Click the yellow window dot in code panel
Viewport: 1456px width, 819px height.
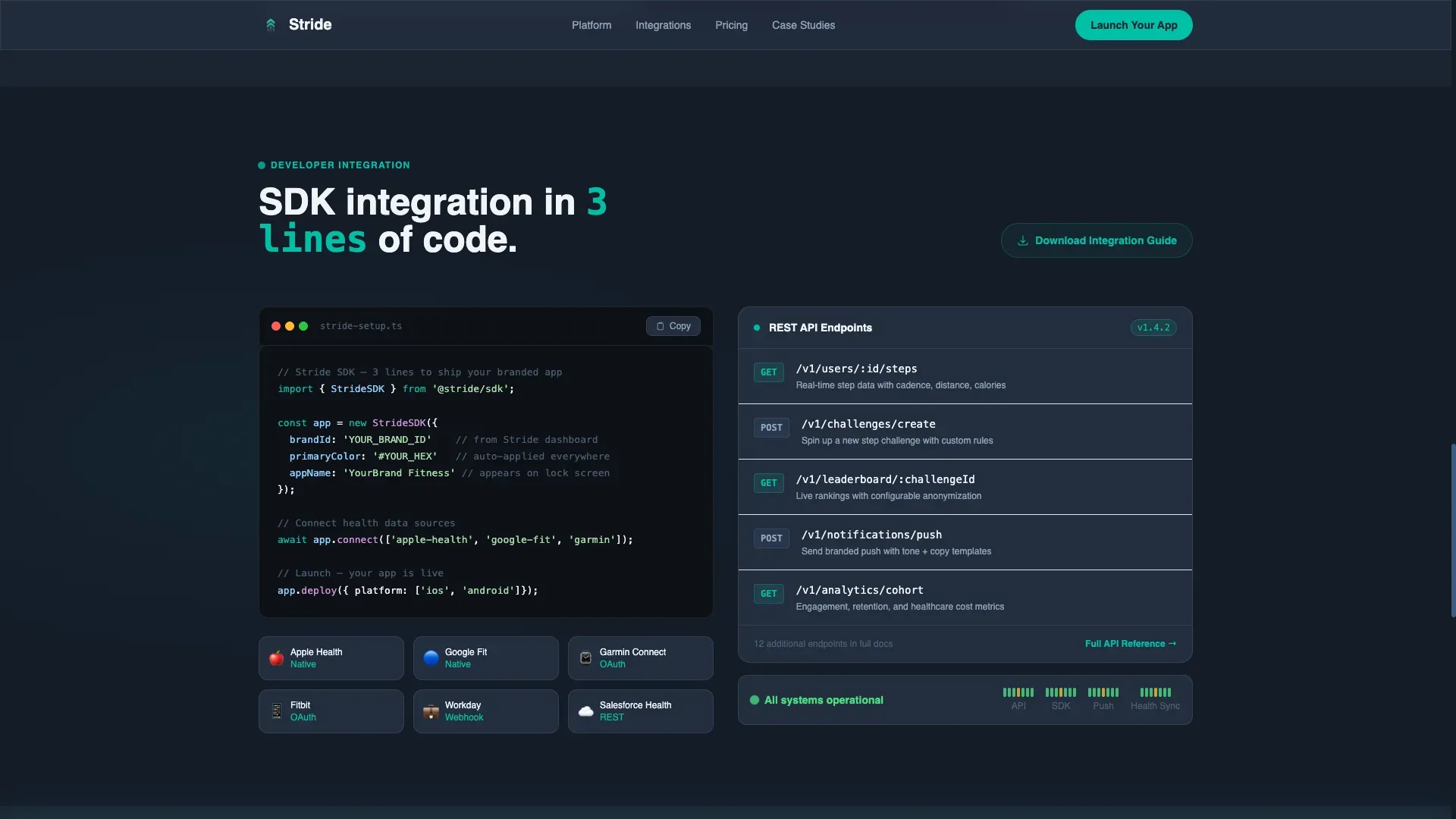click(290, 326)
